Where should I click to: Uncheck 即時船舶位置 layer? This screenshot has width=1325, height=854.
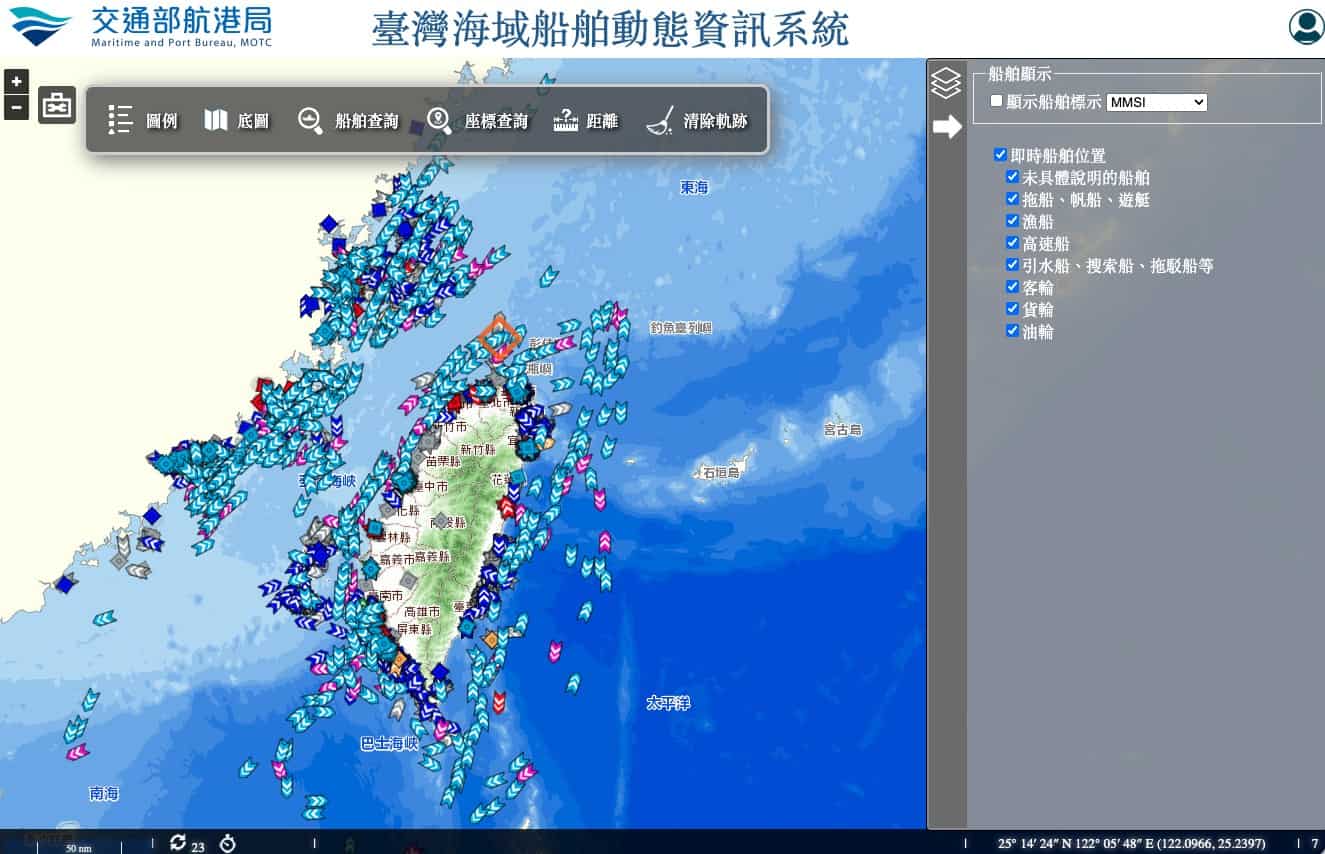click(x=1000, y=155)
